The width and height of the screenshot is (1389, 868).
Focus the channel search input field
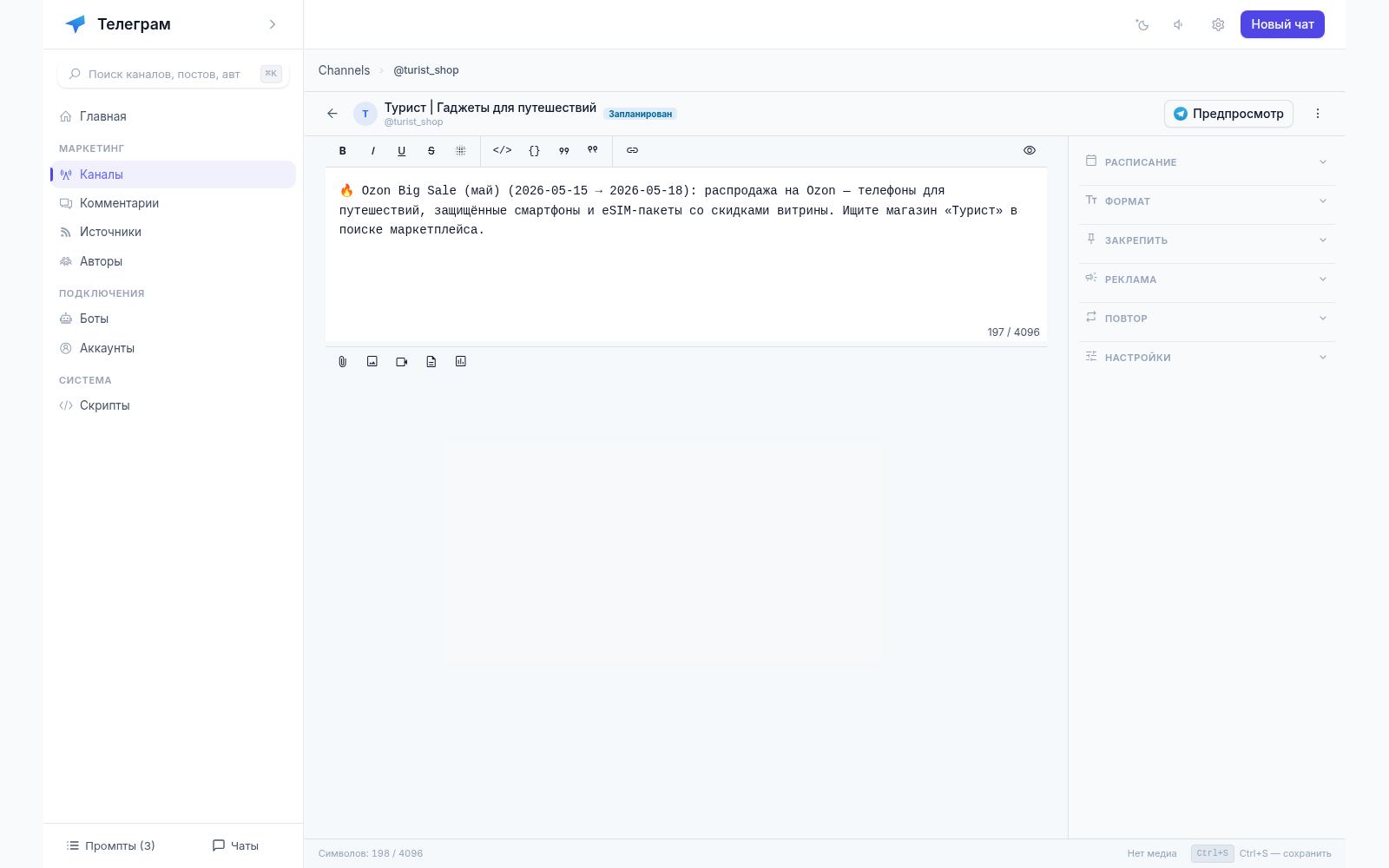173,74
